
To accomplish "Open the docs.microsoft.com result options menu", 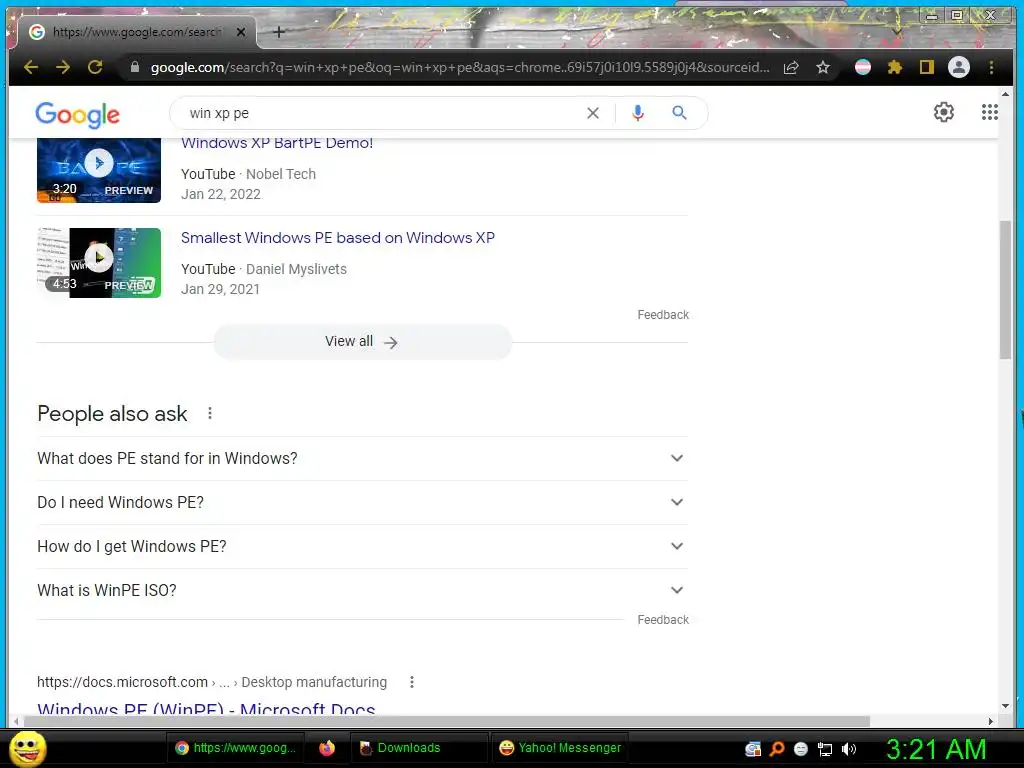I will (411, 682).
